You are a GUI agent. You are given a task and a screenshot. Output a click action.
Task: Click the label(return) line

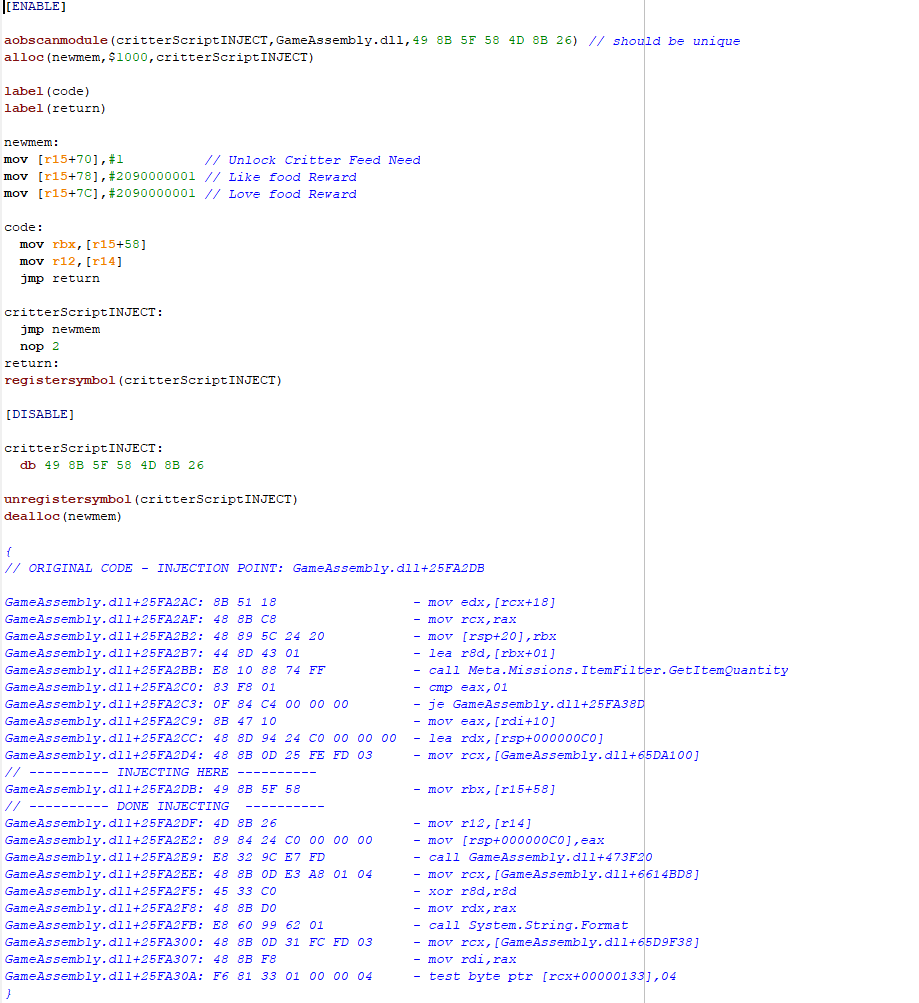[x=54, y=108]
